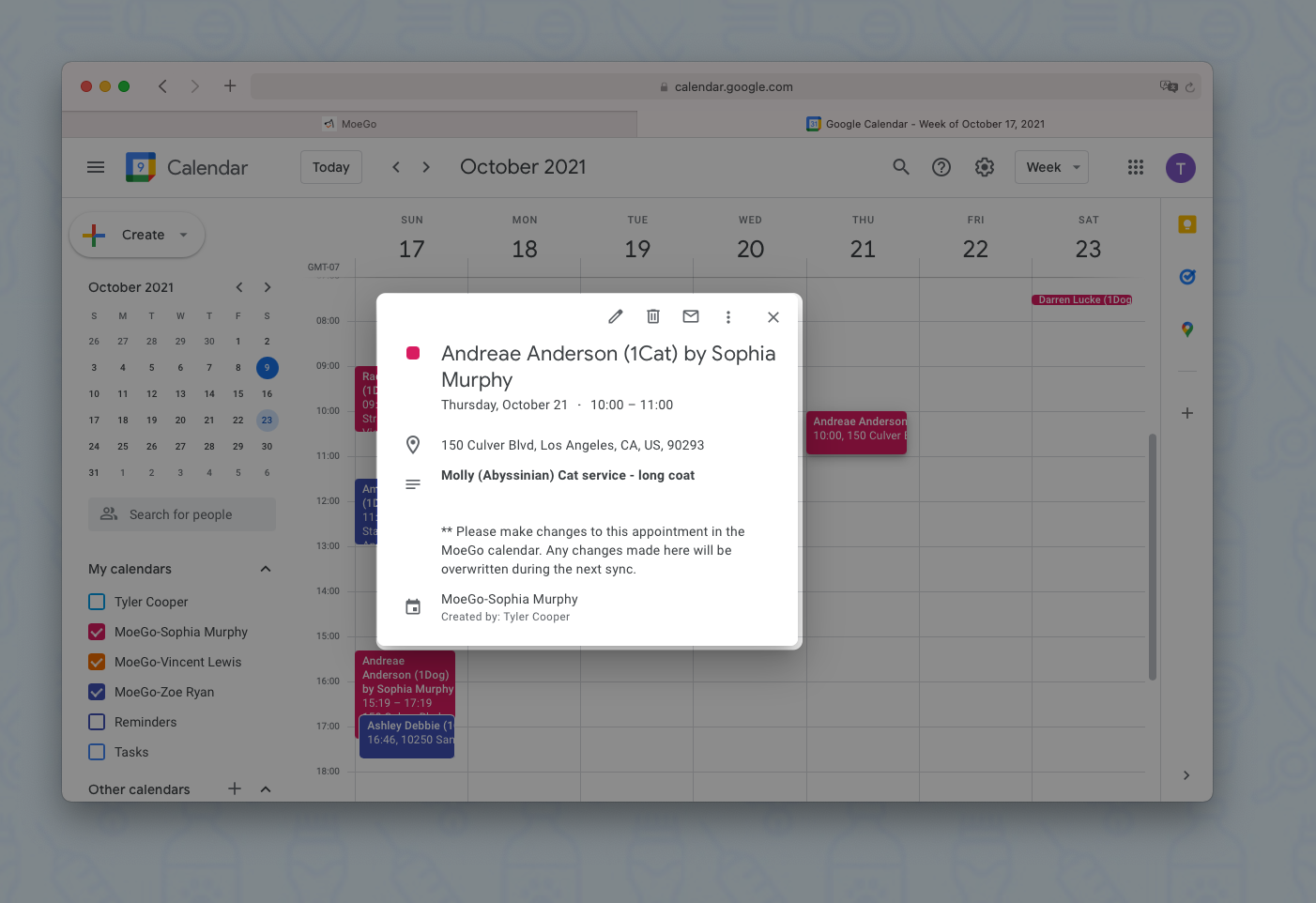Viewport: 1316px width, 903px height.
Task: Uncheck the MoeGo-Vincent Lewis calendar
Action: (97, 662)
